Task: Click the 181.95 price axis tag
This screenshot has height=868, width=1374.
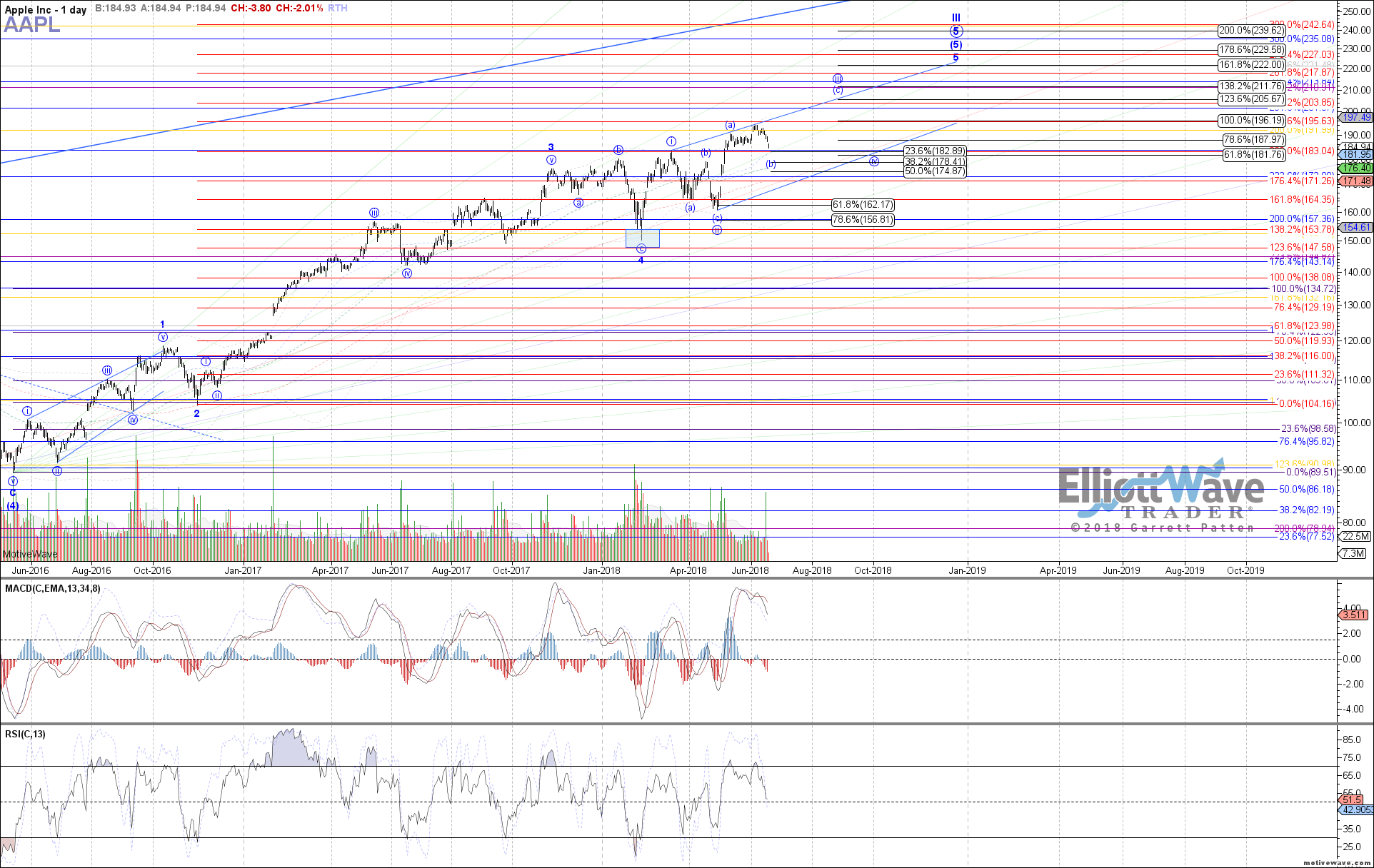Action: (x=1356, y=154)
